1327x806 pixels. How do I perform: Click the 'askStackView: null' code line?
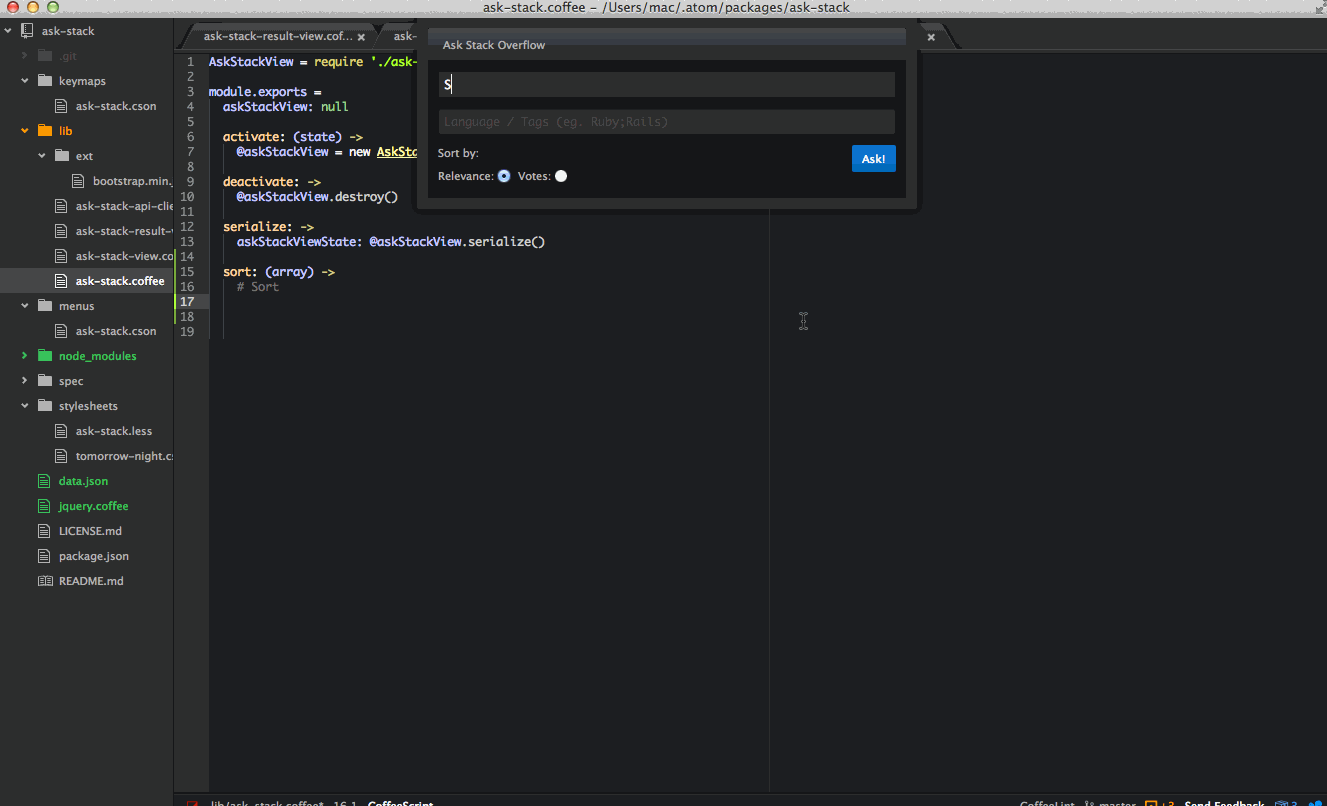tap(286, 107)
